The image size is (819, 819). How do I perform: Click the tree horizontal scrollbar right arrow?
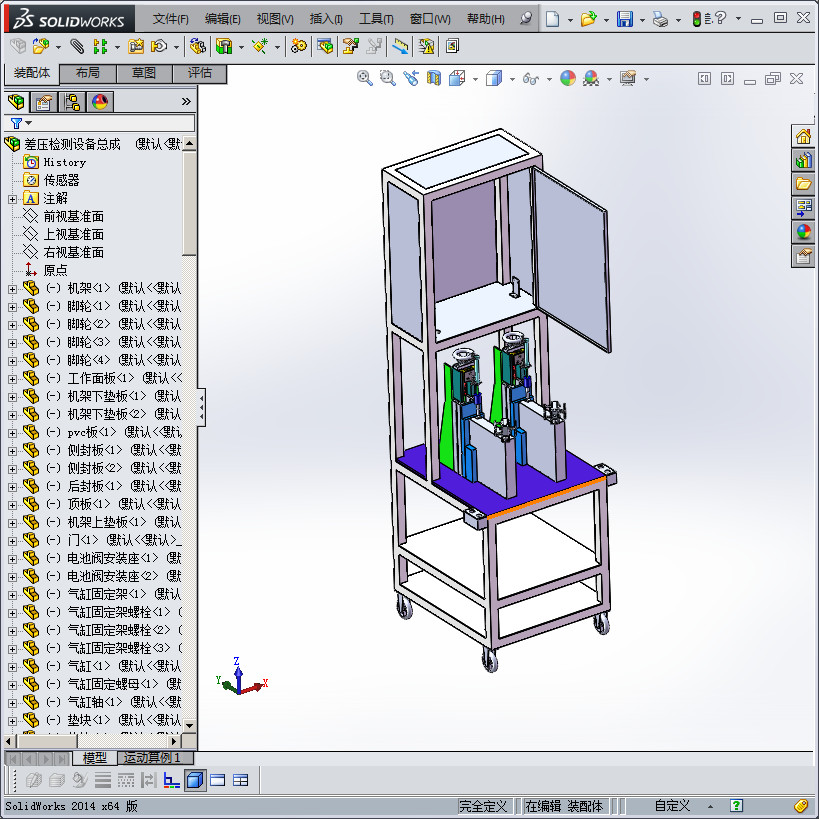(x=174, y=741)
